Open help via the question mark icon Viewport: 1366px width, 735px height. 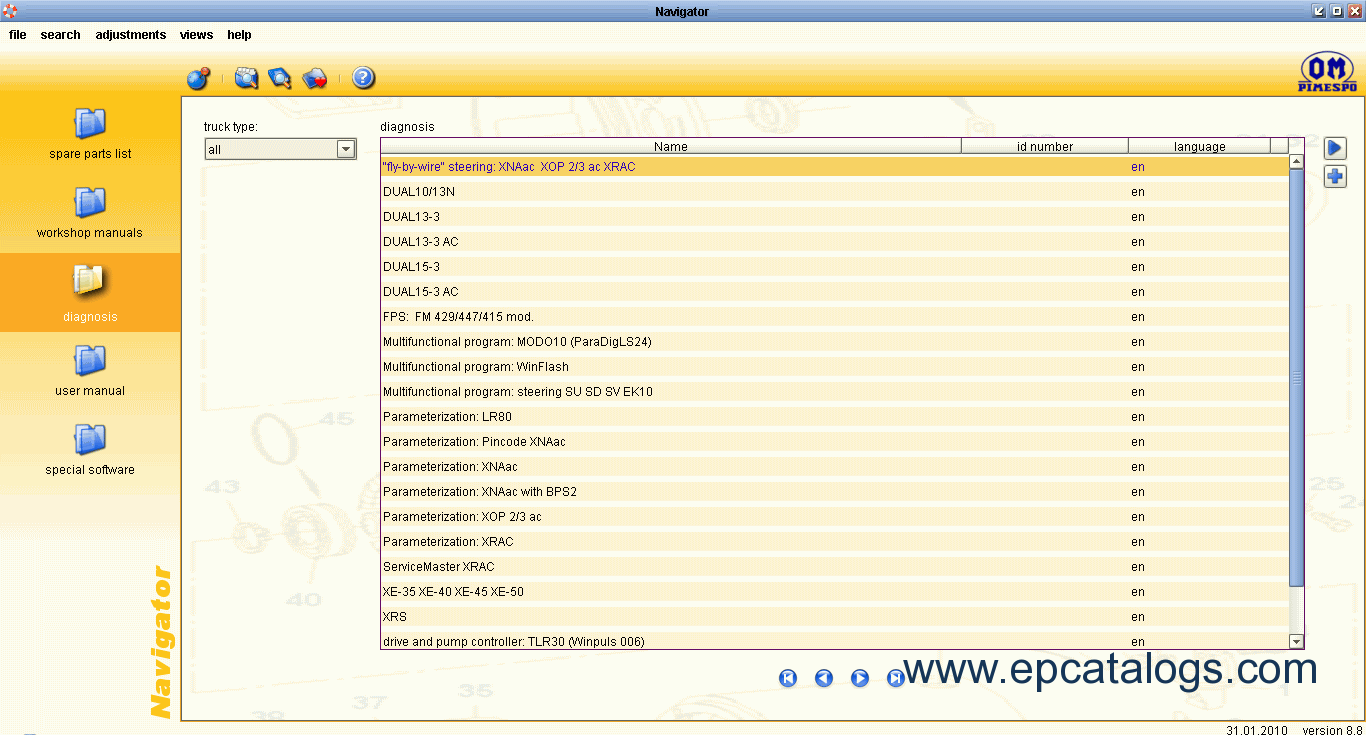tap(363, 78)
